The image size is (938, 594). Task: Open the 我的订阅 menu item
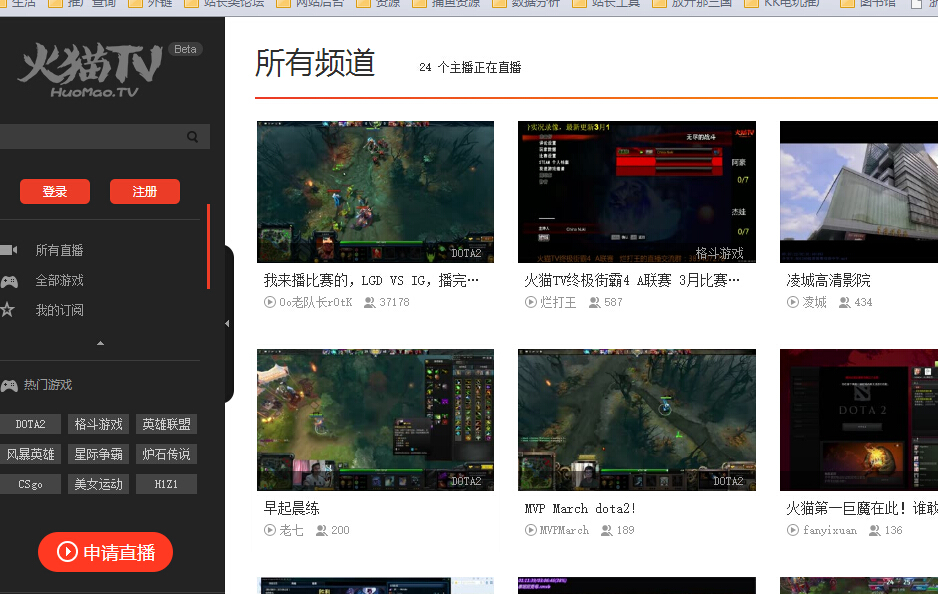pos(60,310)
